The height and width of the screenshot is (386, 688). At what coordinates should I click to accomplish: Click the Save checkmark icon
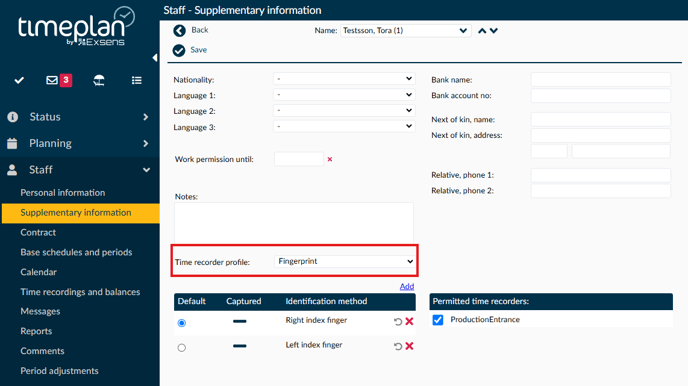click(179, 50)
